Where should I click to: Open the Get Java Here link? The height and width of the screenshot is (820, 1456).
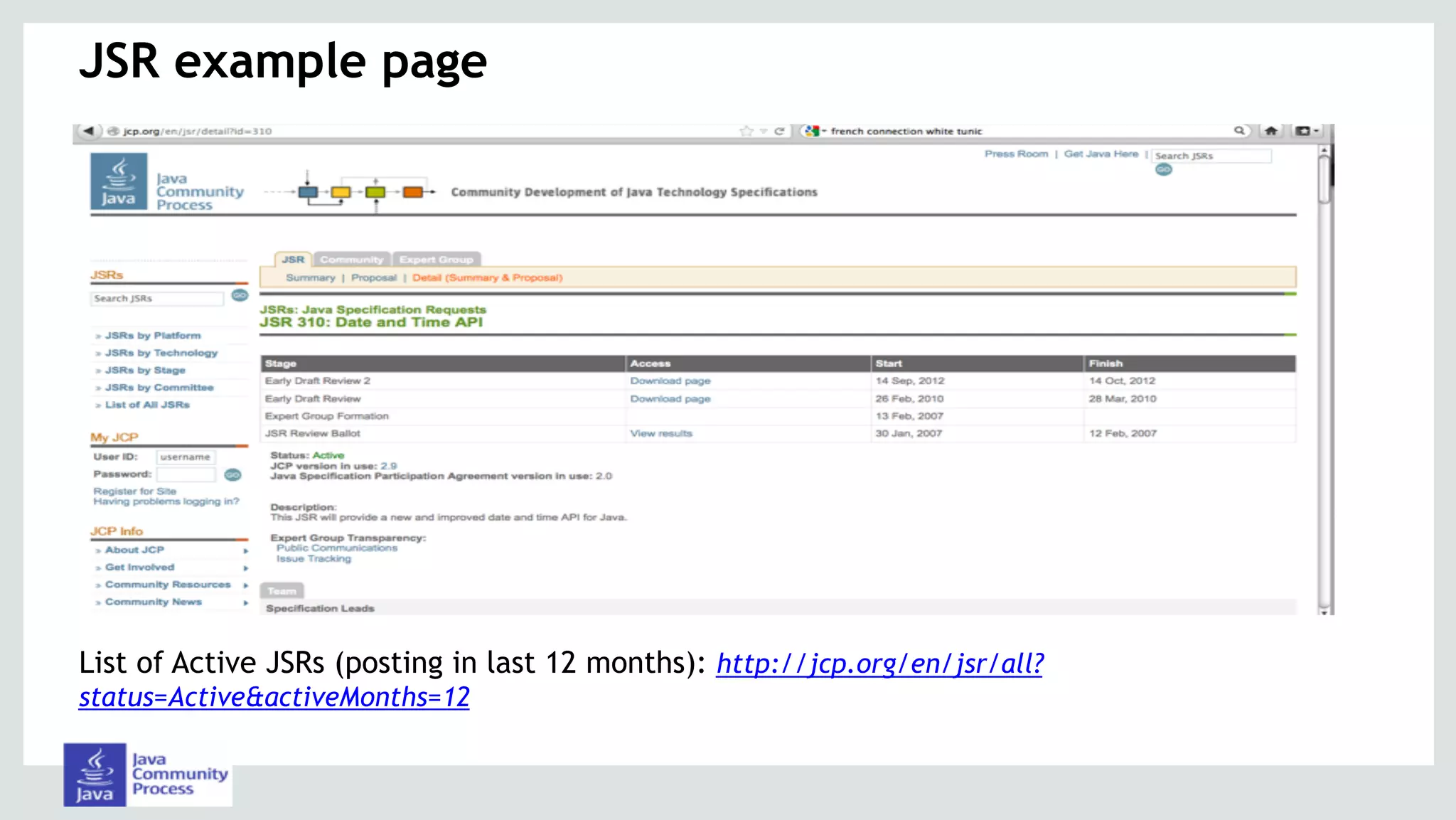click(x=1101, y=154)
